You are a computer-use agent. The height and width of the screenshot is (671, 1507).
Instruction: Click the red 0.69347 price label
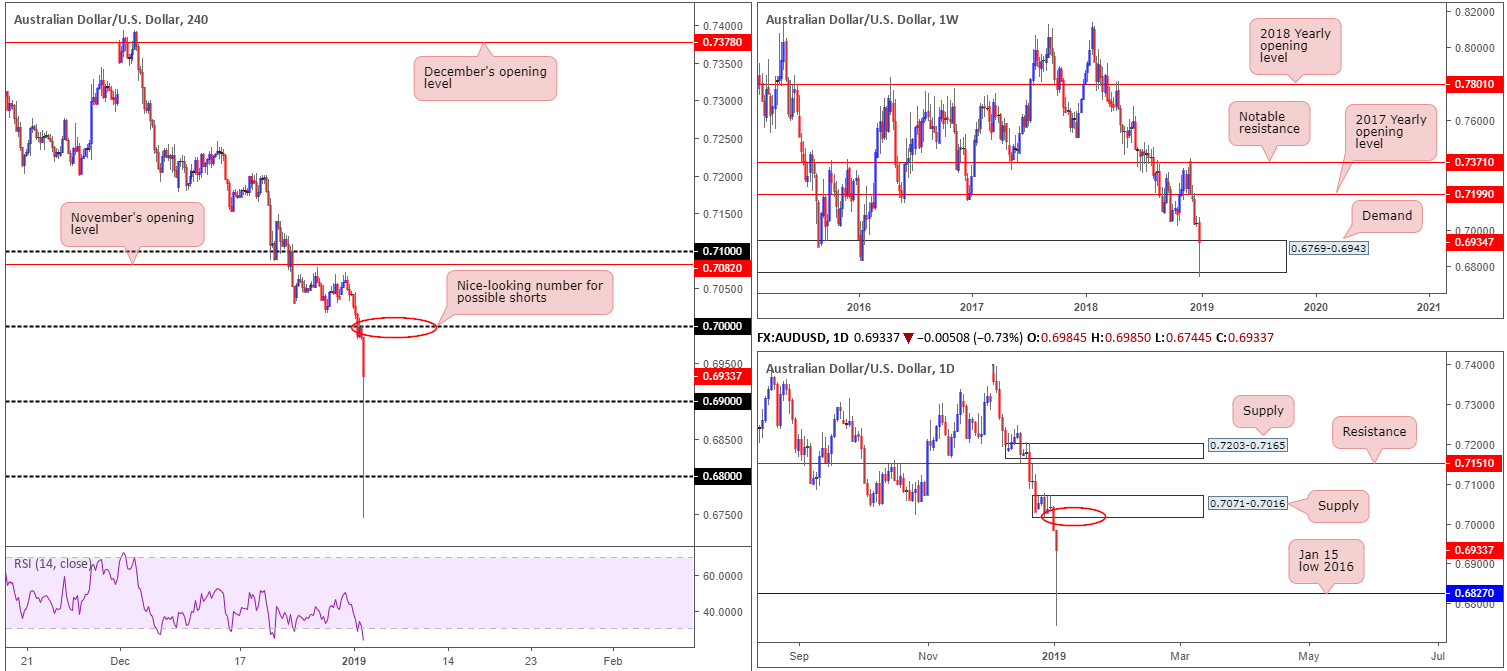[1474, 241]
